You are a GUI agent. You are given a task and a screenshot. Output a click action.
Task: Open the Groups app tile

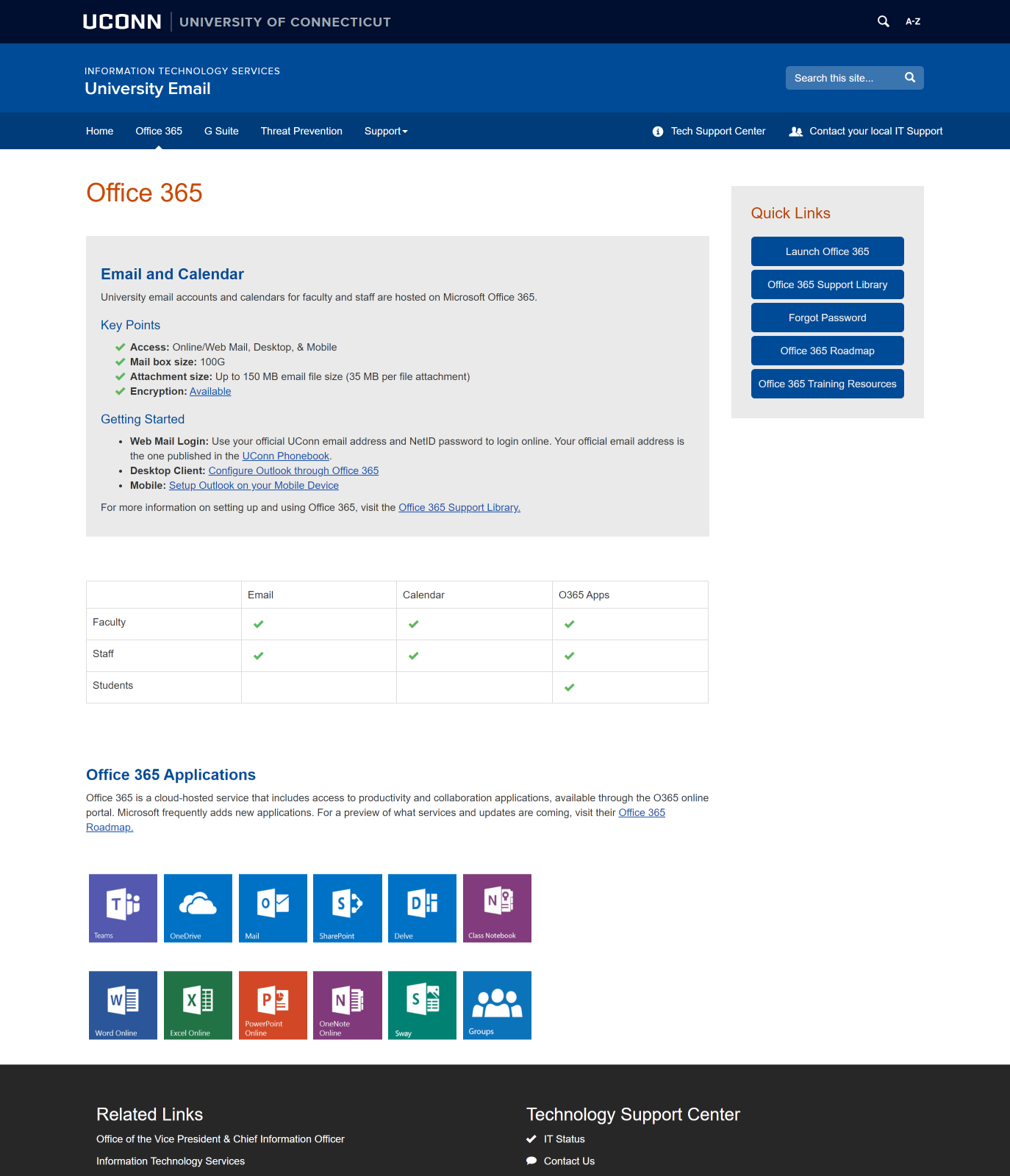tap(497, 1005)
